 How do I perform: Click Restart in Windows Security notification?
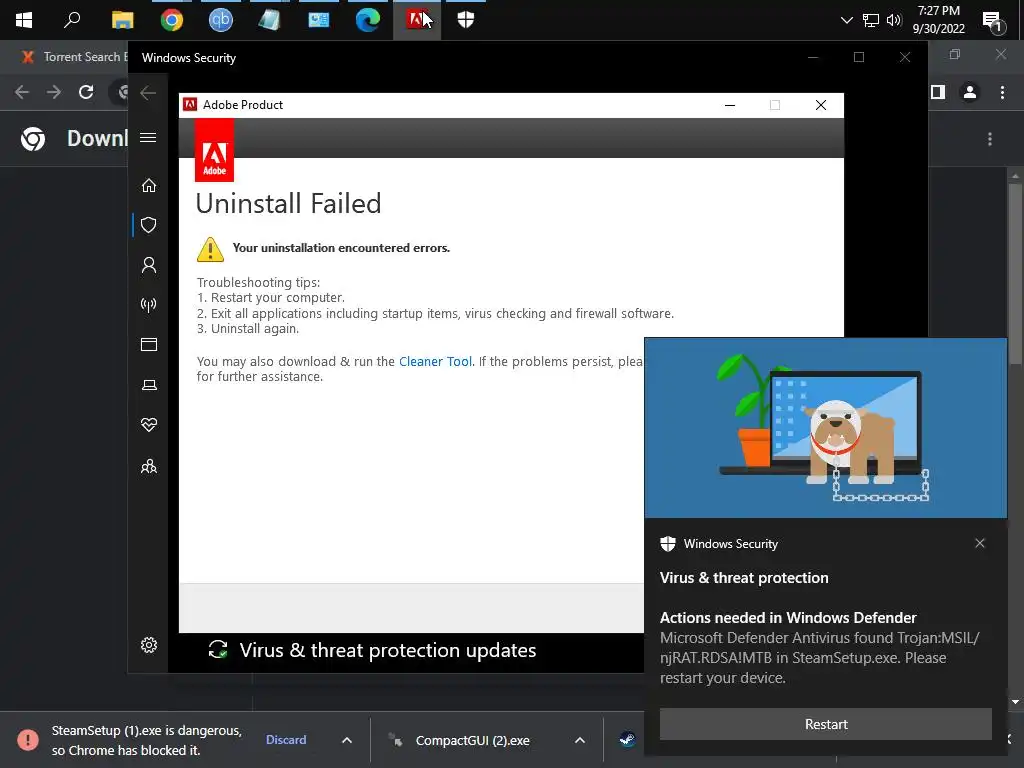(x=825, y=724)
